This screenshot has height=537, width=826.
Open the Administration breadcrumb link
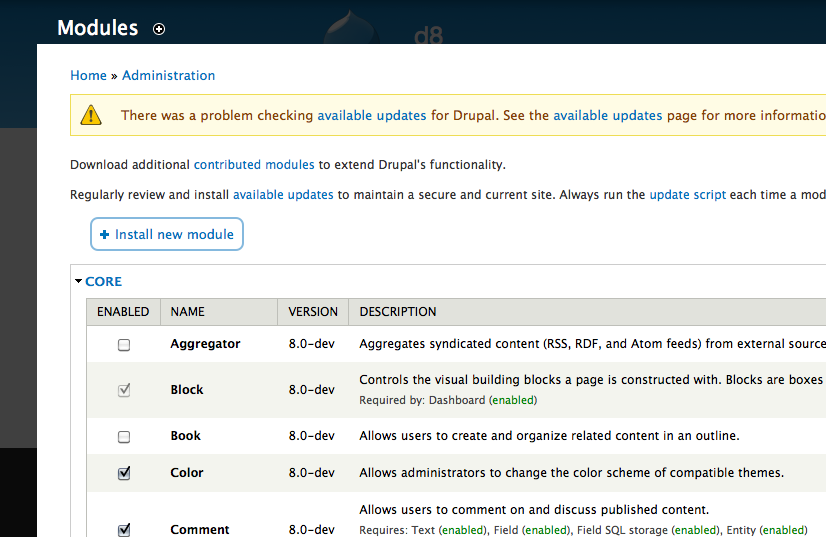(x=168, y=75)
